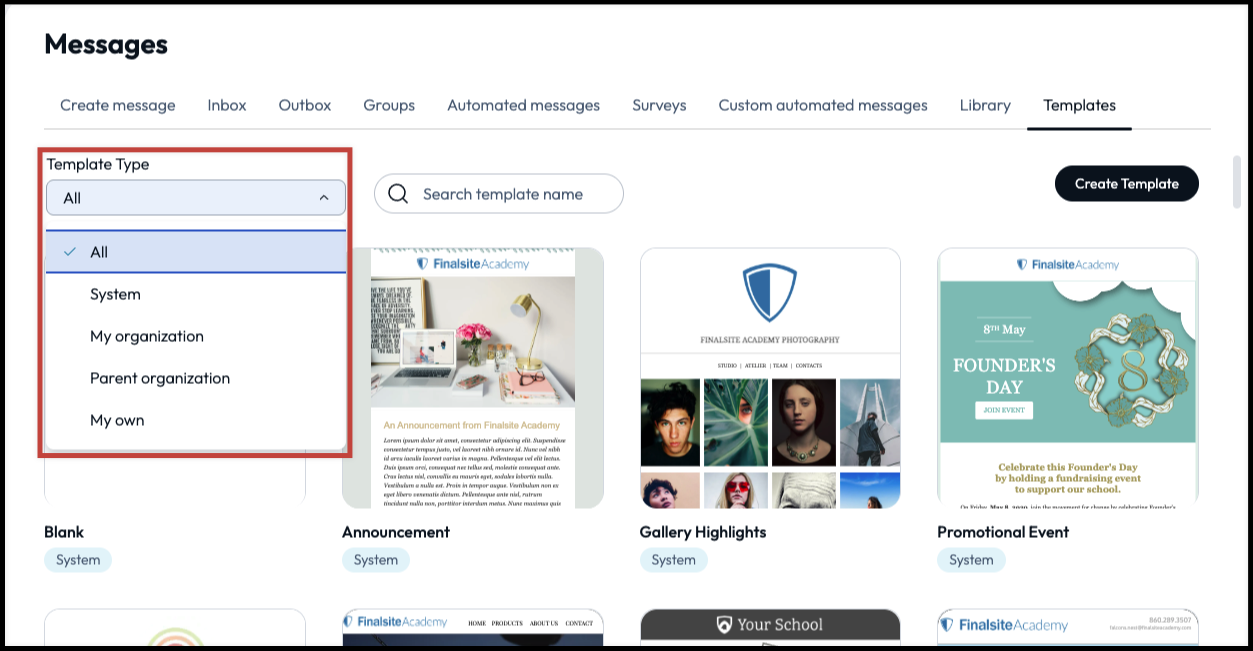Switch to Automated messages tab

pos(523,105)
